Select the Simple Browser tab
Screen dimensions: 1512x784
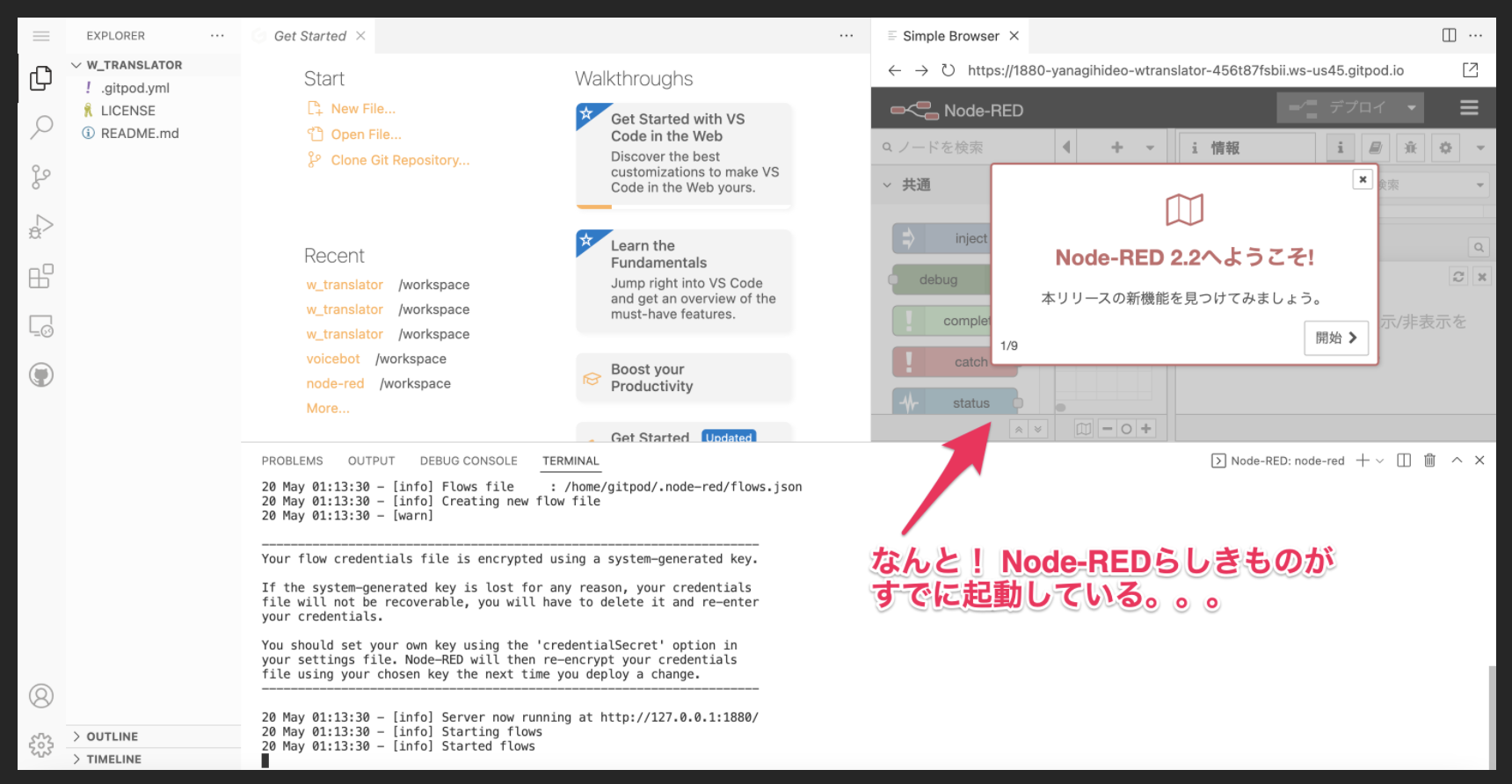[950, 36]
